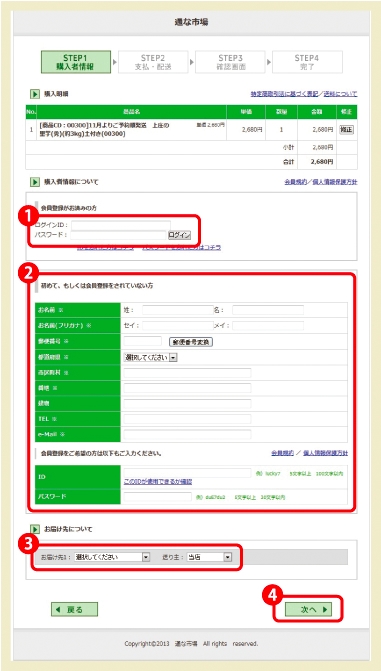The height and width of the screenshot is (671, 381).
Task: Focus the セイ furigana field
Action: coord(178,326)
